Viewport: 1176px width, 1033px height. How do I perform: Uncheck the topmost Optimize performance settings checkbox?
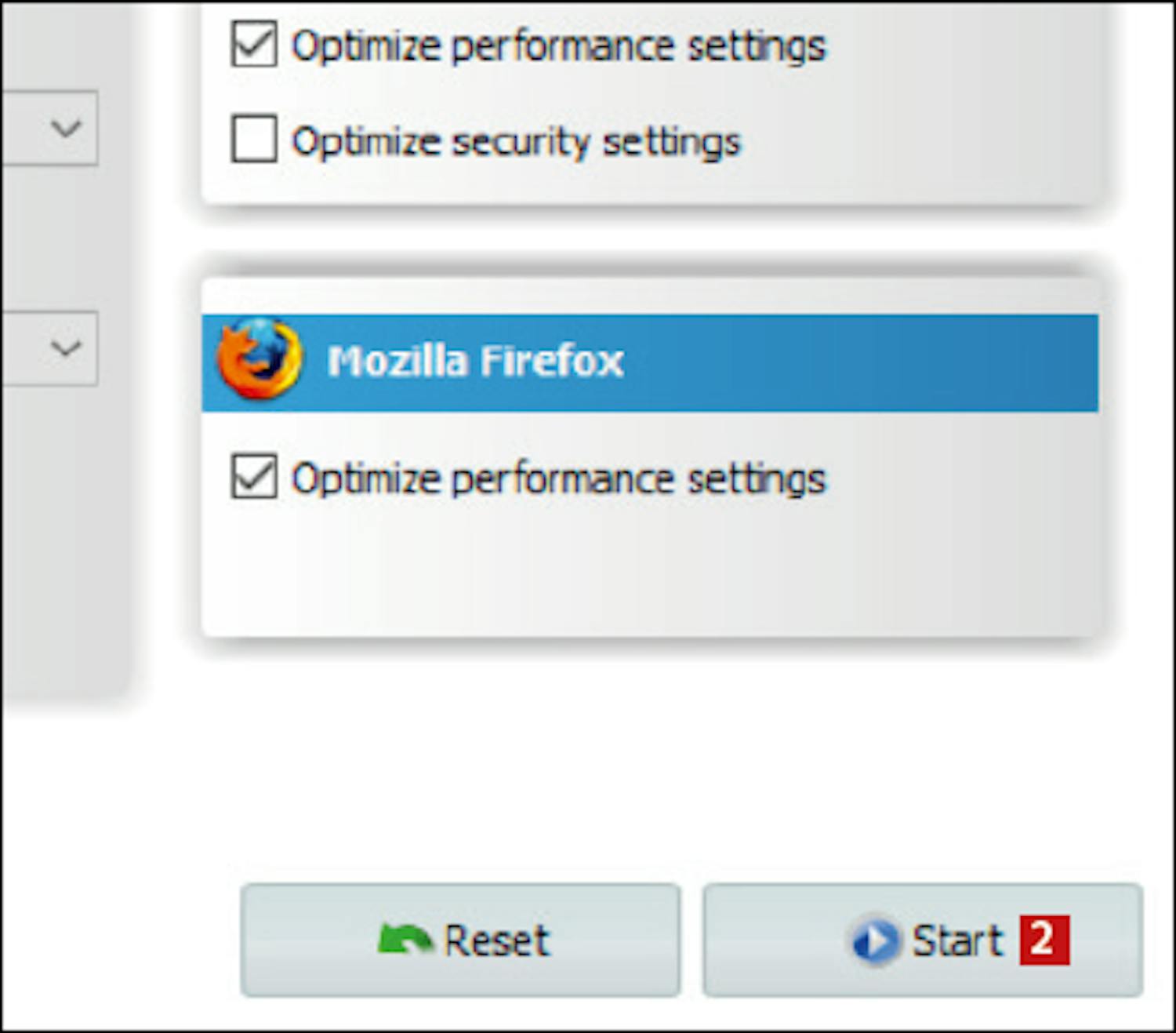(254, 44)
